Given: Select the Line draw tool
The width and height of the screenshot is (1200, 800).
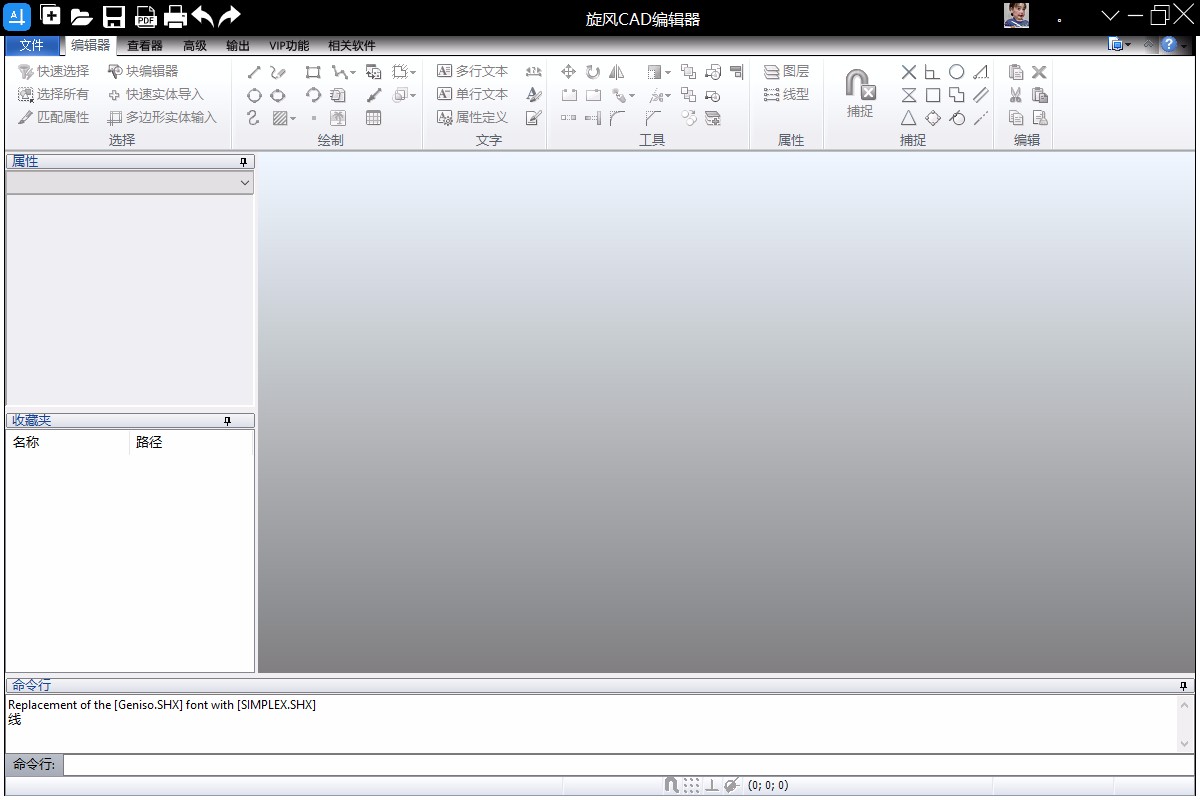Looking at the screenshot, I should coord(254,72).
